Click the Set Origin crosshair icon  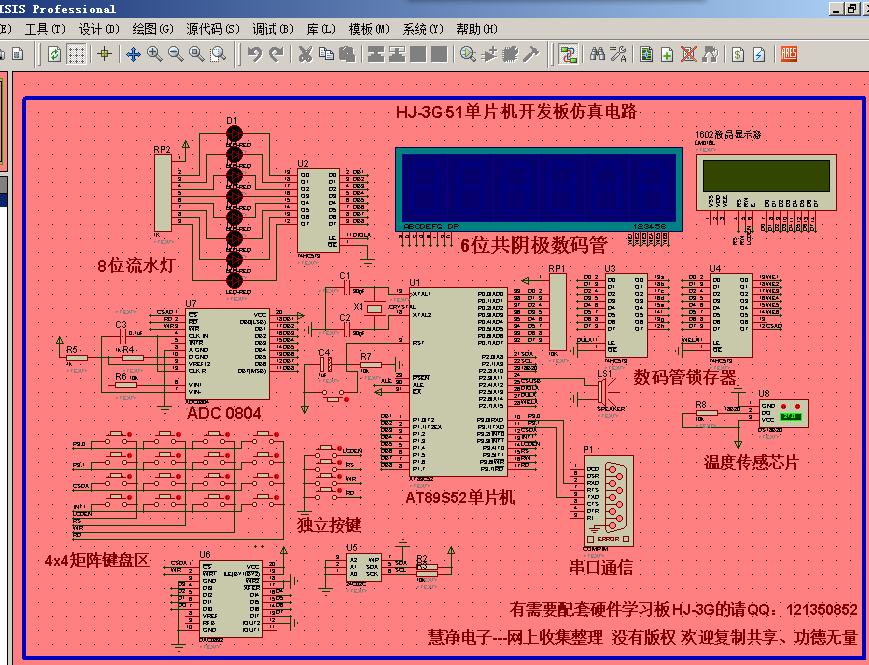pos(104,54)
